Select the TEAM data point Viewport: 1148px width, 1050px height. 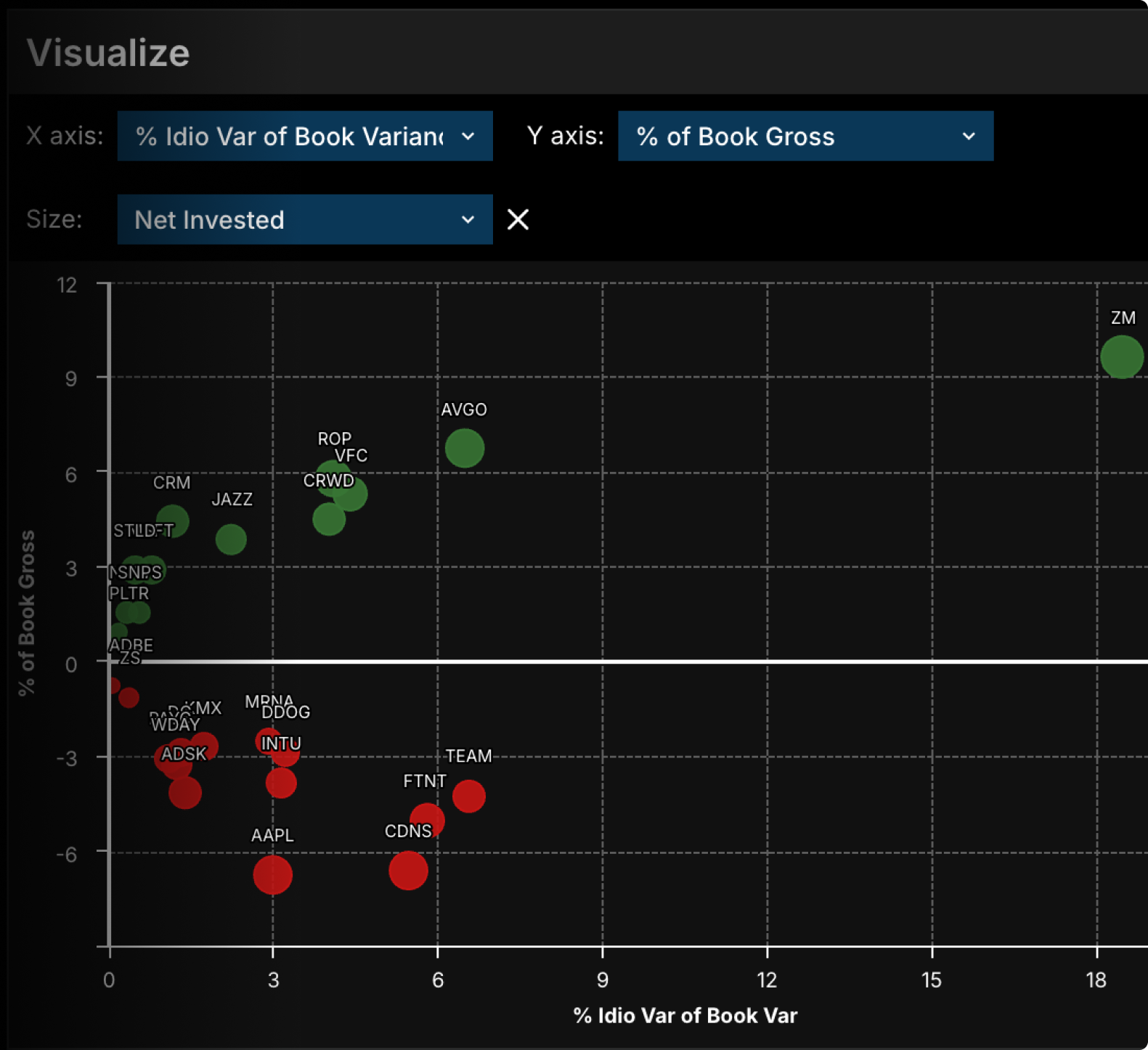tap(469, 796)
